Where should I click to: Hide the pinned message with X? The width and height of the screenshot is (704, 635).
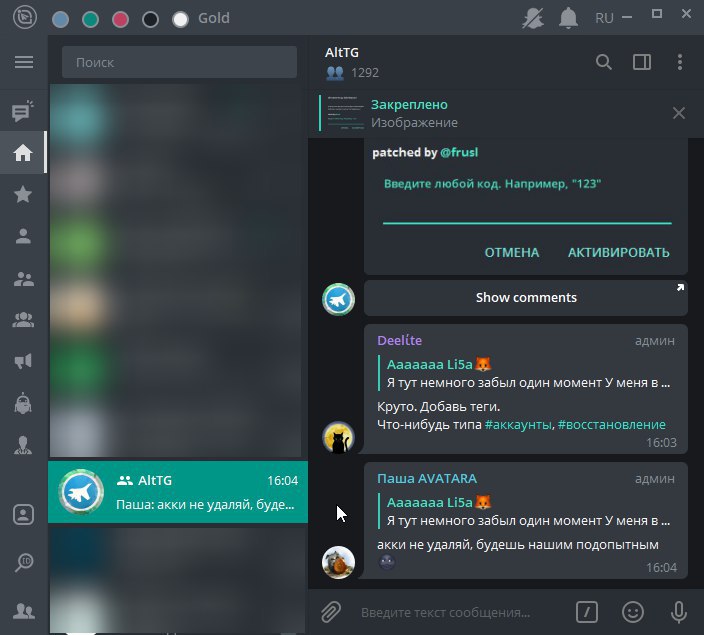click(679, 113)
